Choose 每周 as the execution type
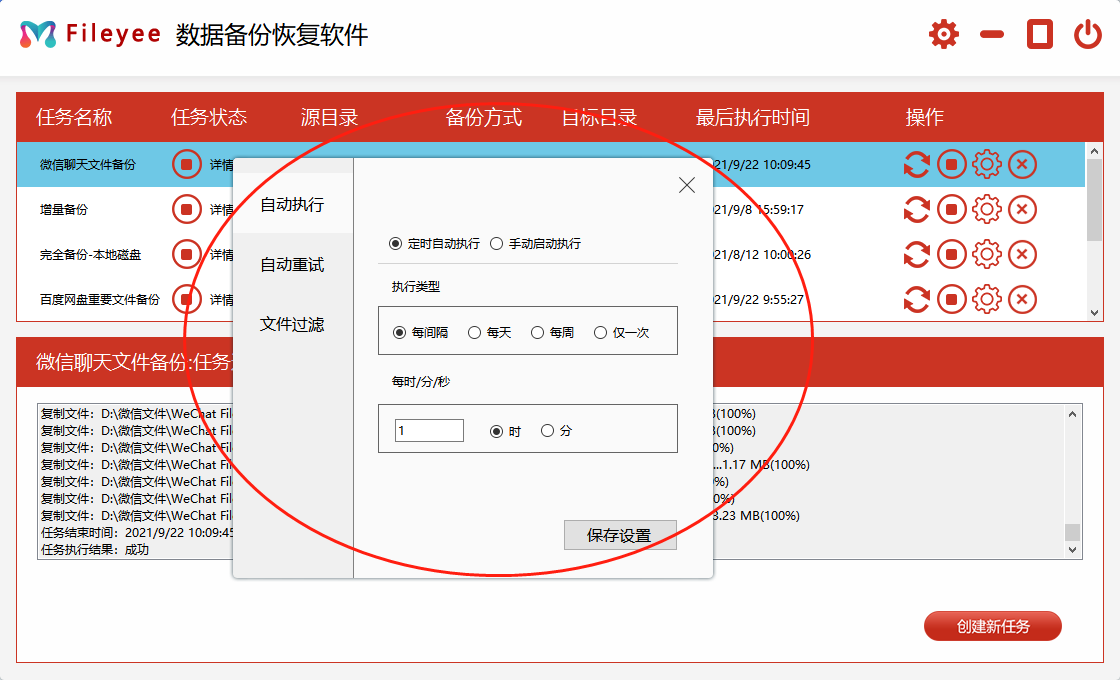Viewport: 1120px width, 680px height. [539, 332]
